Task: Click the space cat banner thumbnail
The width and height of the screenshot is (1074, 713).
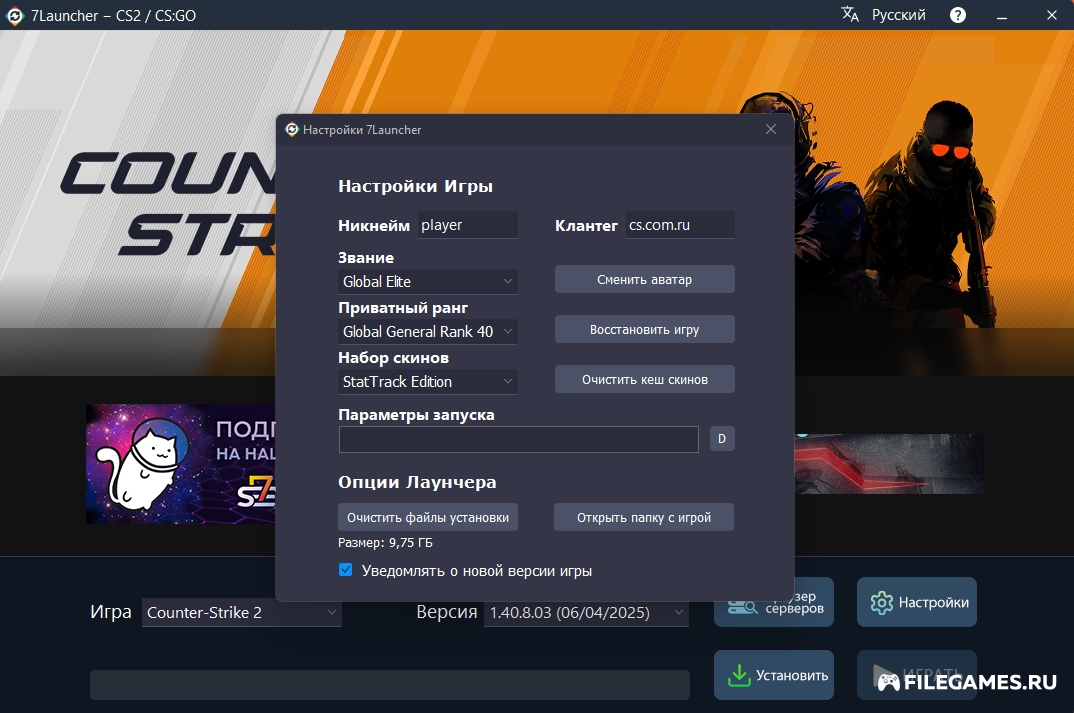Action: 181,464
